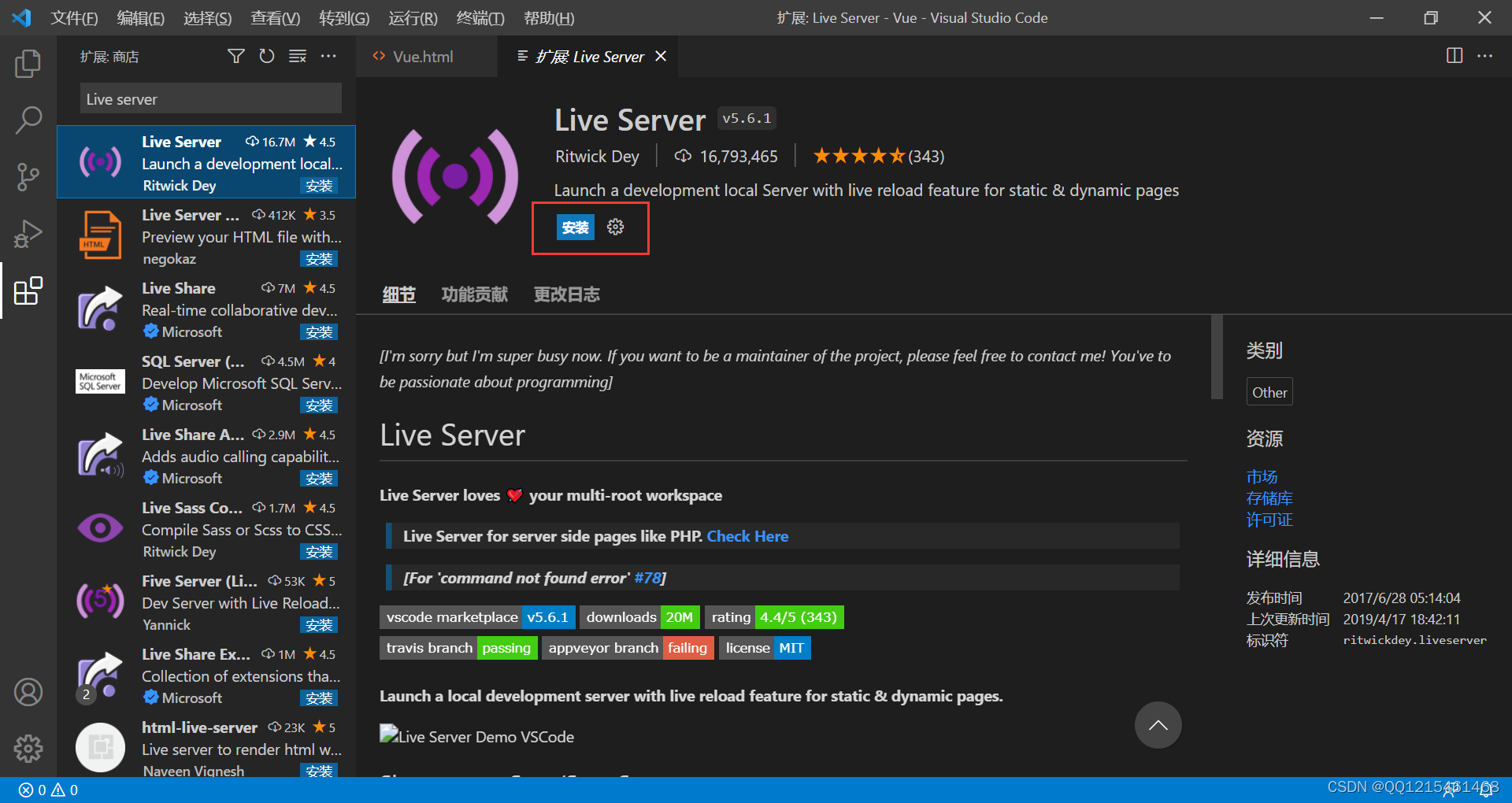Select SQL Server extension icon
The height and width of the screenshot is (803, 1512).
tap(100, 381)
